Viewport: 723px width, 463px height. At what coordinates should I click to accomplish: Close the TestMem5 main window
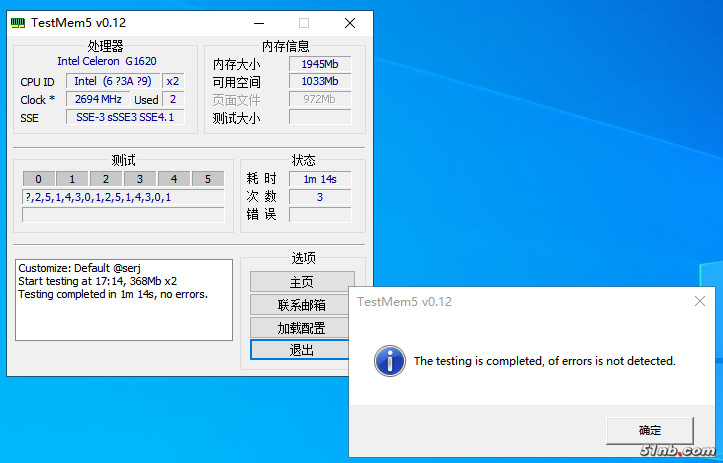[x=349, y=22]
